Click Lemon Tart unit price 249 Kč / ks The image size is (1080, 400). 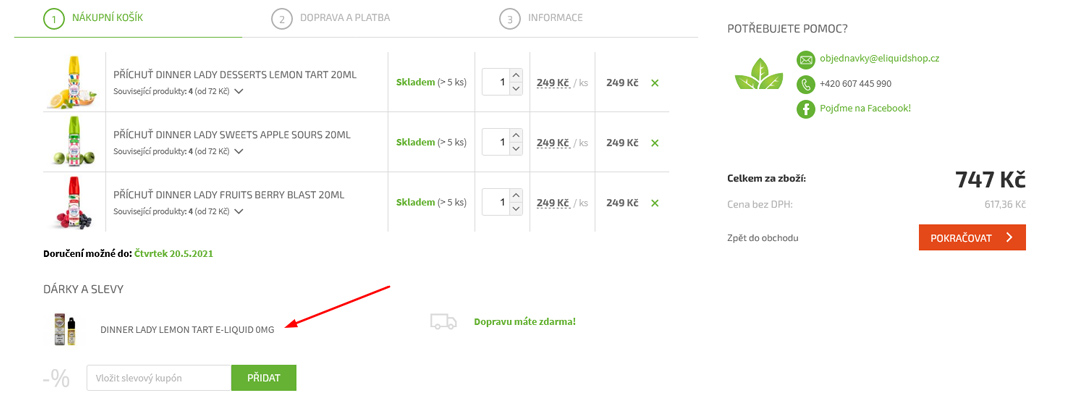563,83
